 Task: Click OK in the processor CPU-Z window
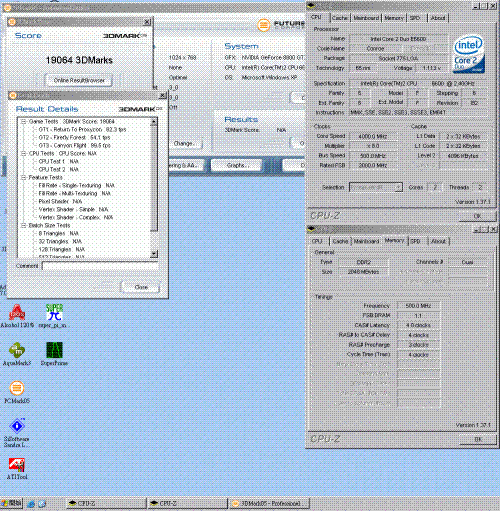(477, 216)
